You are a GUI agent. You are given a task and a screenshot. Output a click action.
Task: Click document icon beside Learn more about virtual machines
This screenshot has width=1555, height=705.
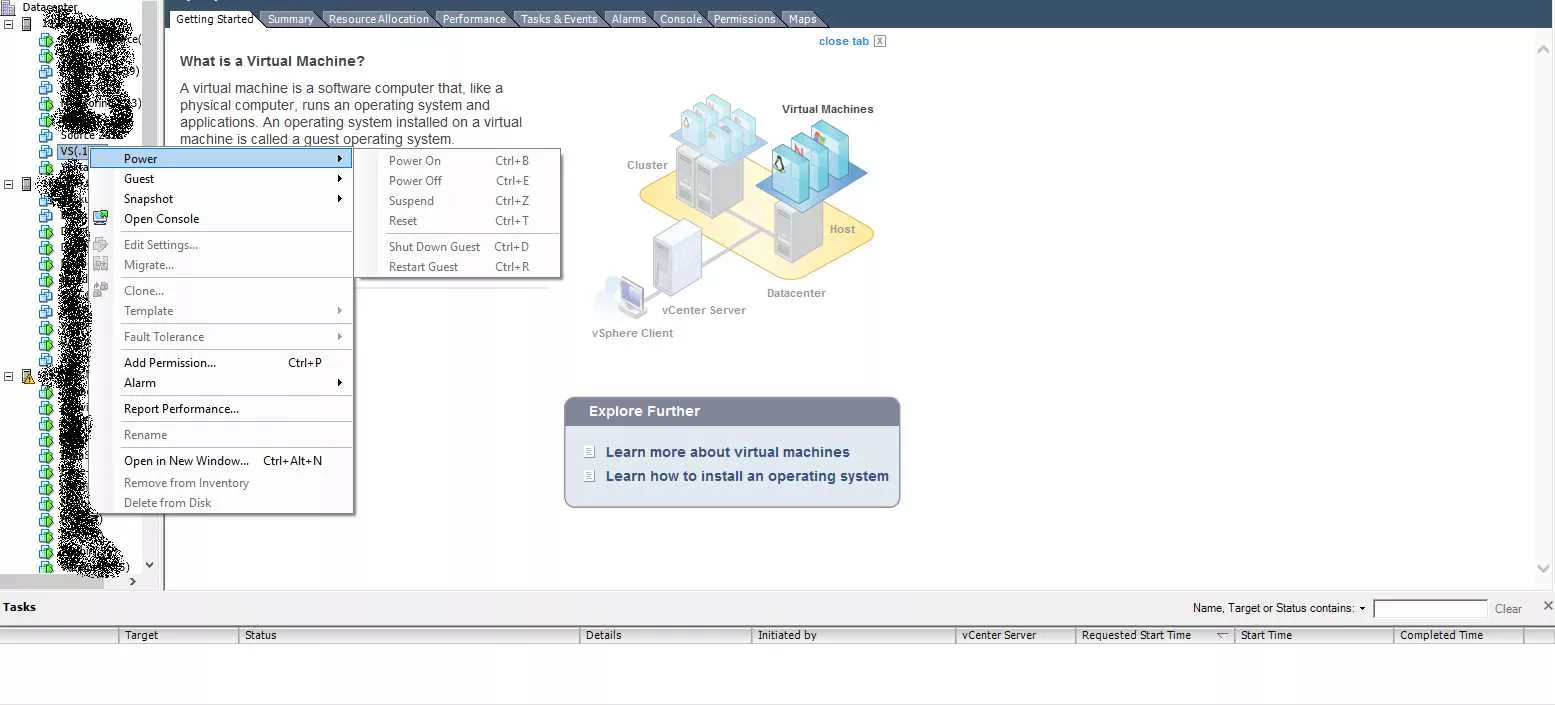tap(590, 452)
